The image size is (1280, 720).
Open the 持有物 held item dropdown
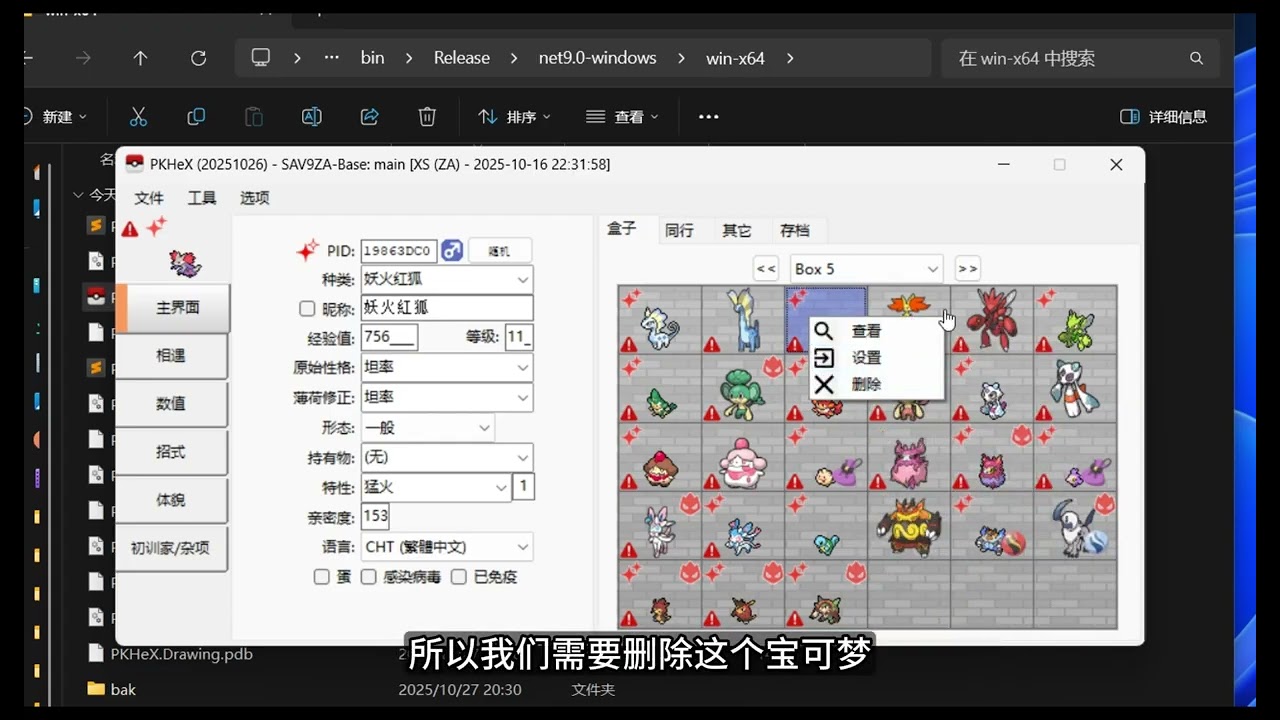point(446,458)
